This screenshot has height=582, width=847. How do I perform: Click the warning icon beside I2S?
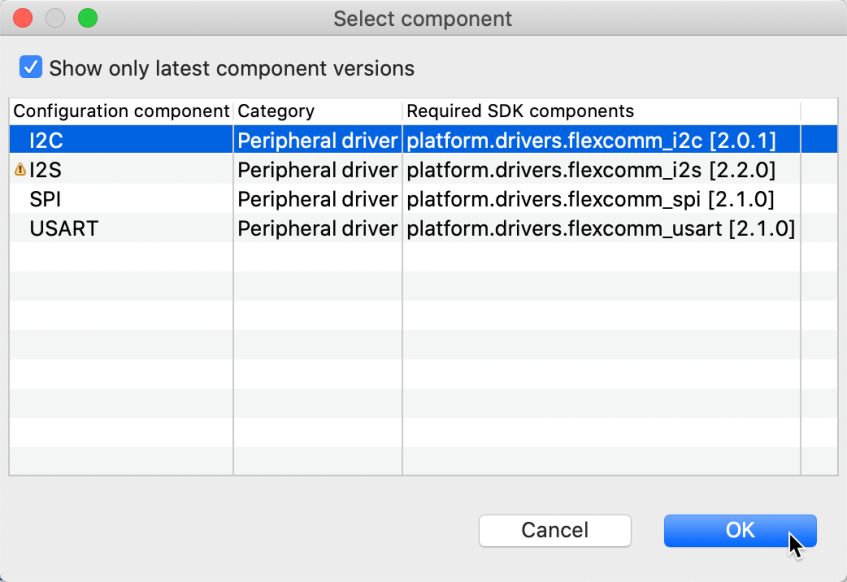pyautogui.click(x=20, y=170)
